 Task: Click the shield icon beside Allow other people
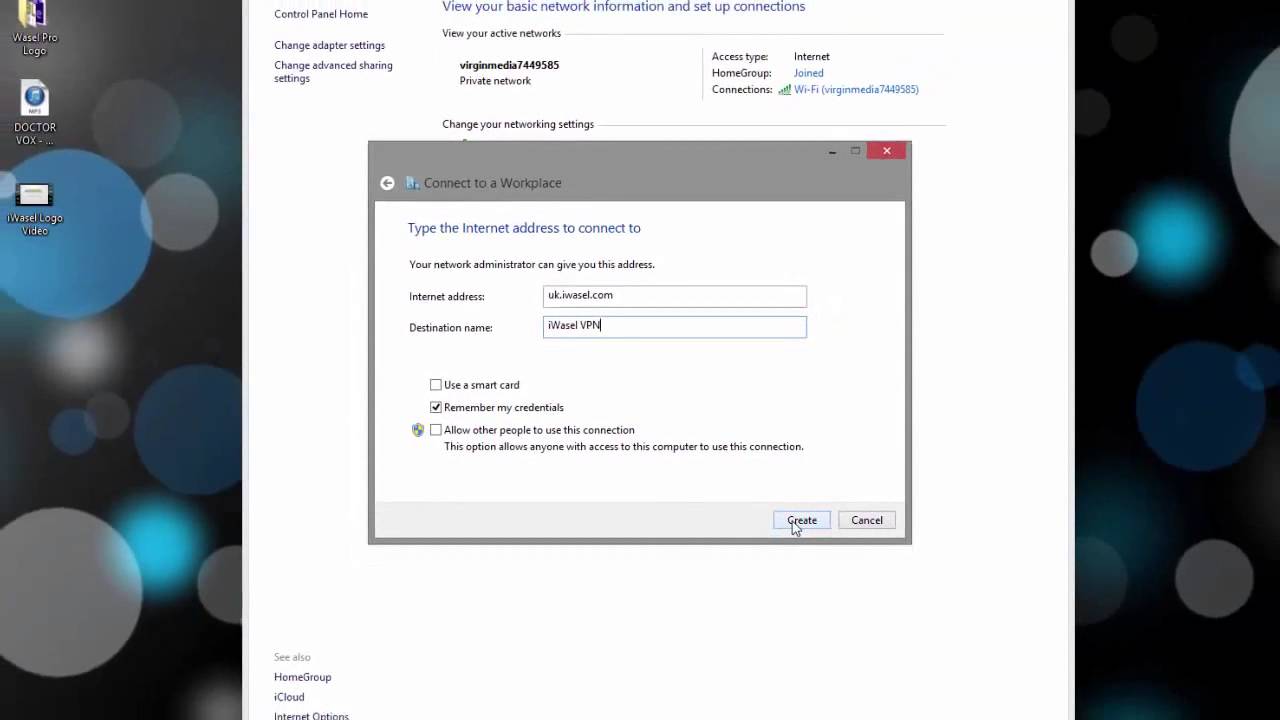coord(418,430)
